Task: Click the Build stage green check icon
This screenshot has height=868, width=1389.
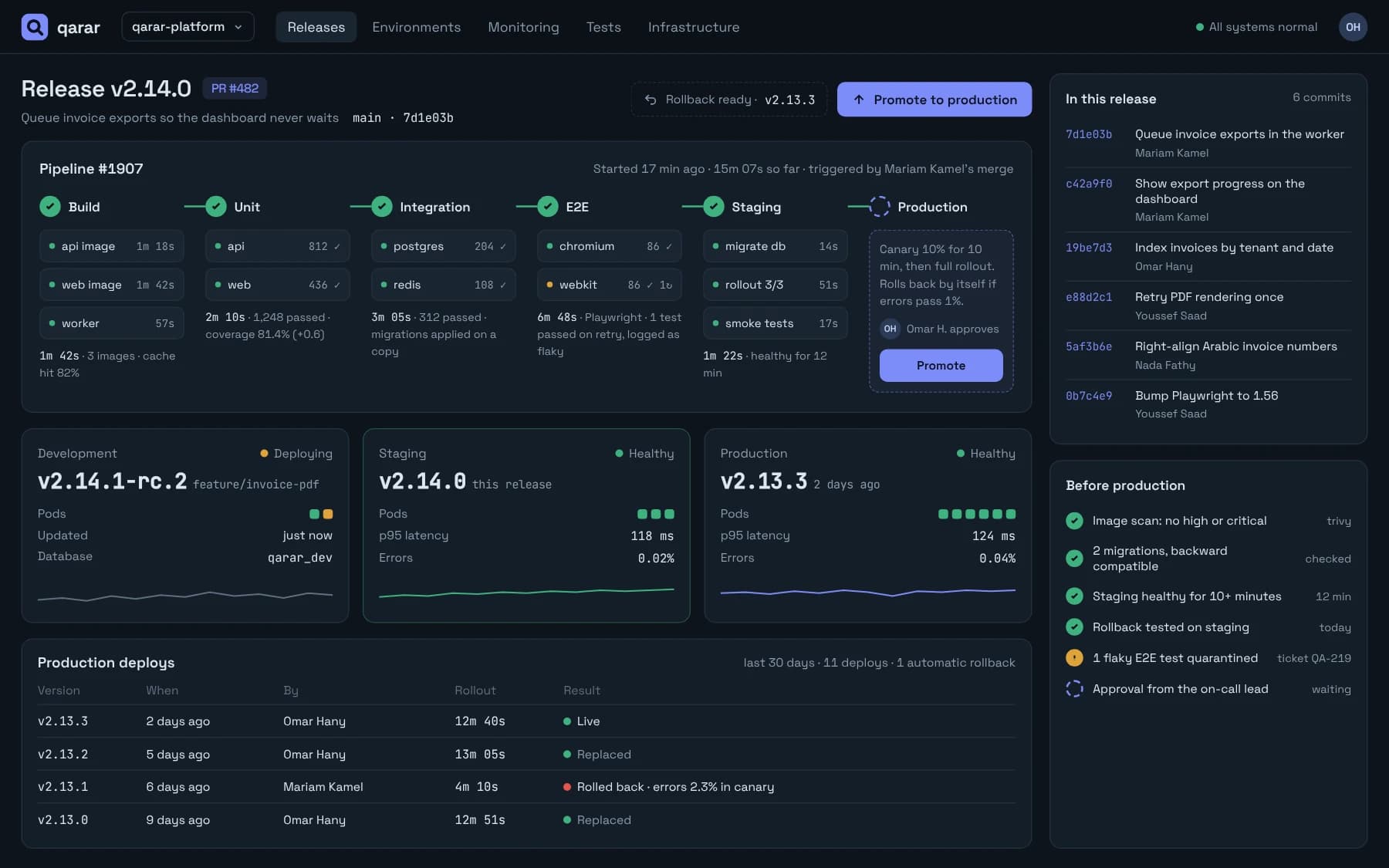Action: pyautogui.click(x=50, y=207)
